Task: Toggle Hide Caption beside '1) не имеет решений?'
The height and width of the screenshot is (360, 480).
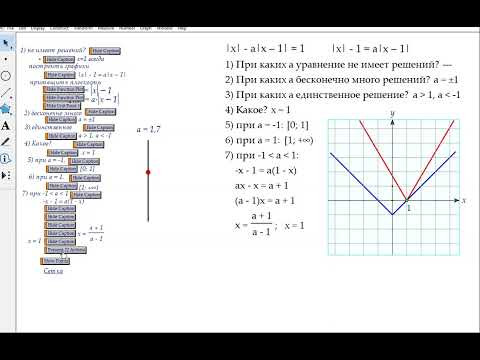Action: pyautogui.click(x=105, y=51)
